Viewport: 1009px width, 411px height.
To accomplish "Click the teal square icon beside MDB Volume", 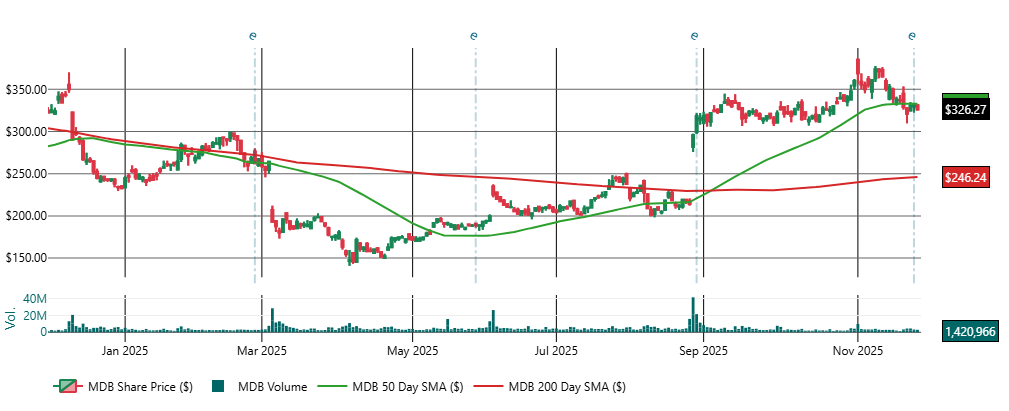I will (217, 387).
